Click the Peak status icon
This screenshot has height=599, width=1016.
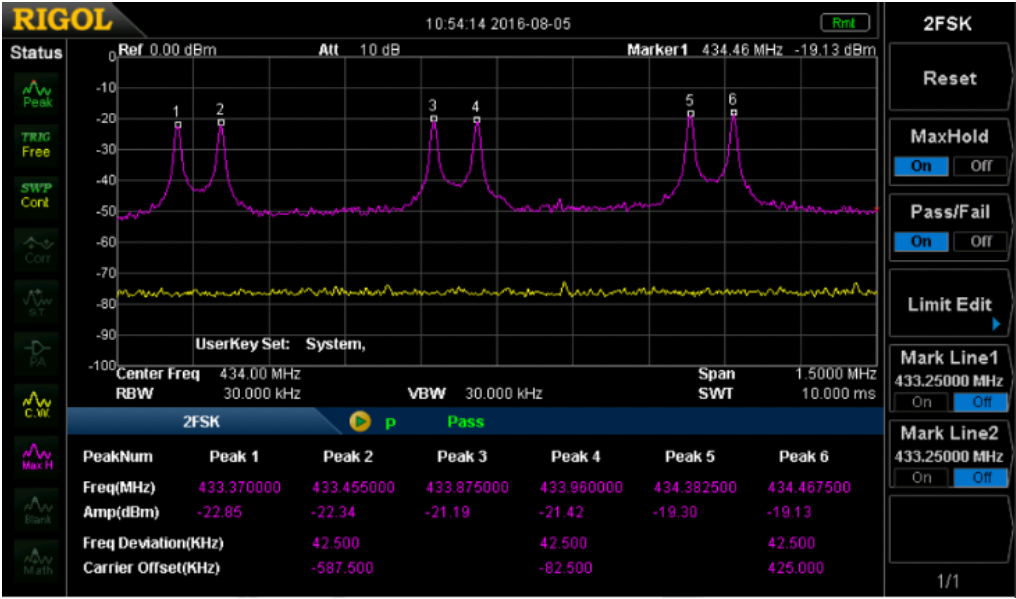pos(38,93)
